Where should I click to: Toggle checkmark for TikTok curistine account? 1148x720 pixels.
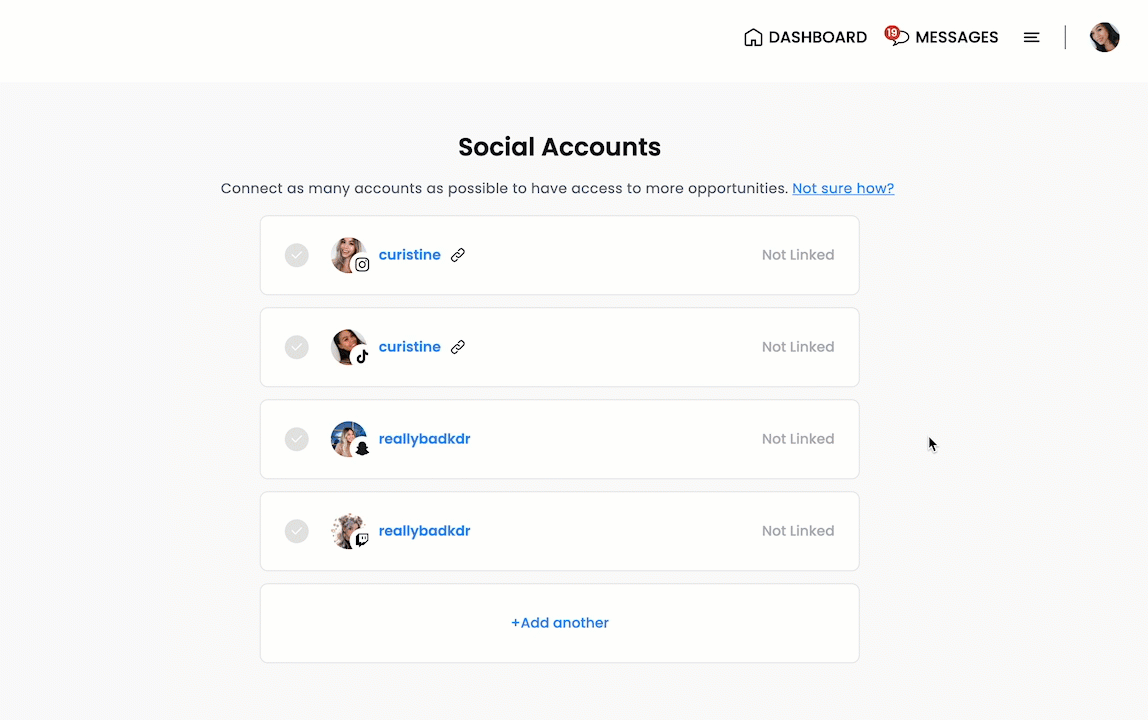point(297,347)
